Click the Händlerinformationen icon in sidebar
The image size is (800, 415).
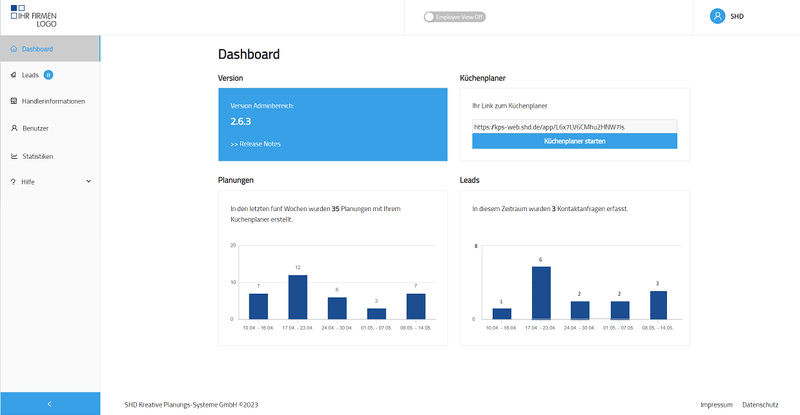13,101
